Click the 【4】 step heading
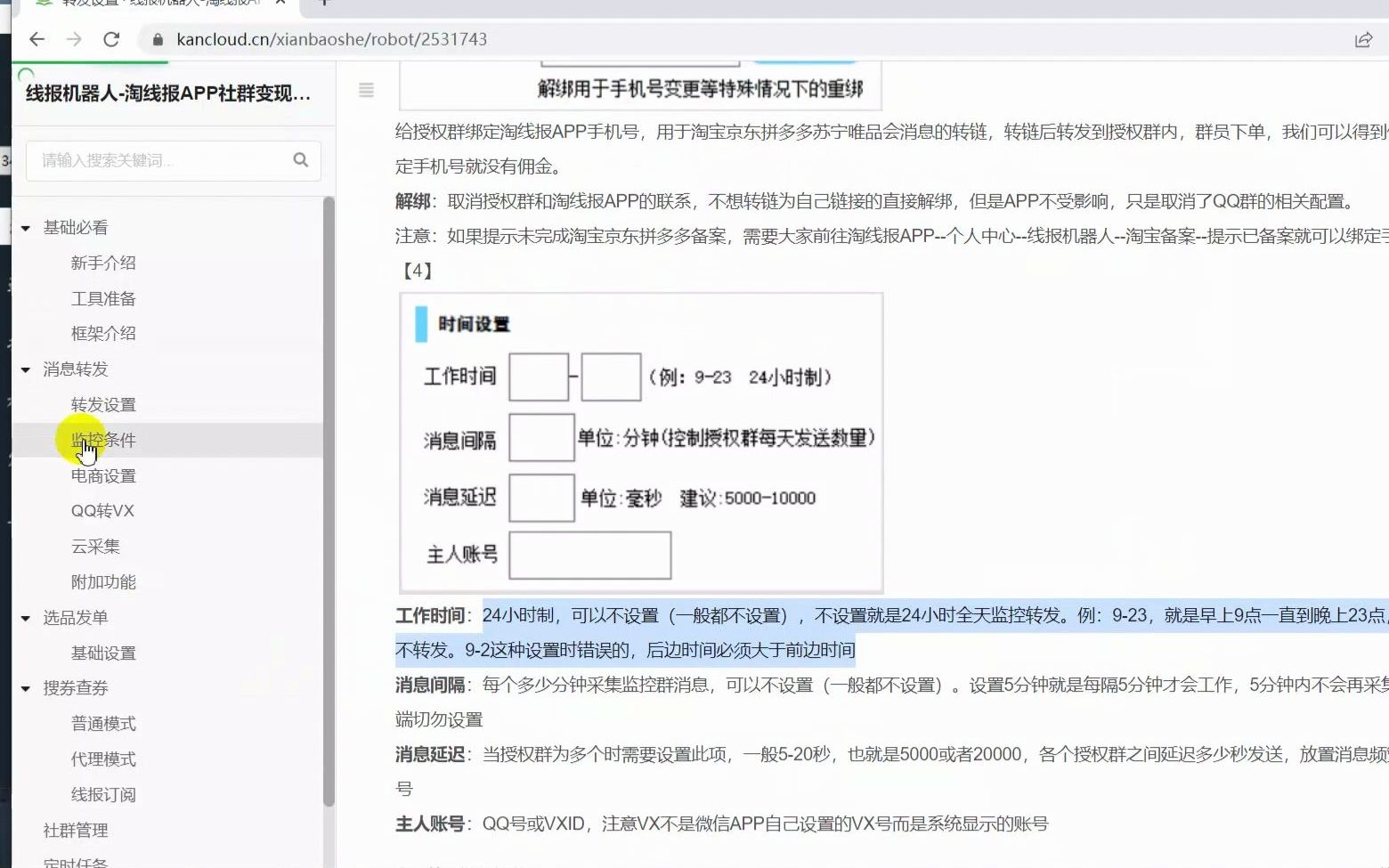This screenshot has width=1389, height=868. pos(417,271)
